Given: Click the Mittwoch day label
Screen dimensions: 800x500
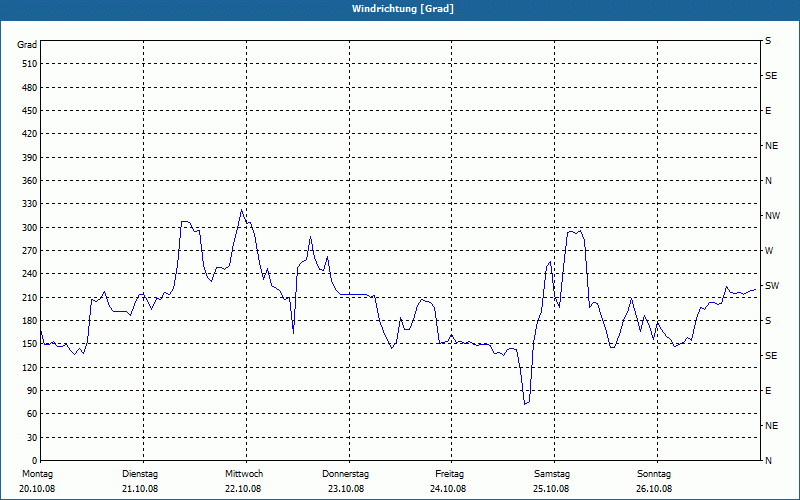Looking at the screenshot, I should pos(244,474).
